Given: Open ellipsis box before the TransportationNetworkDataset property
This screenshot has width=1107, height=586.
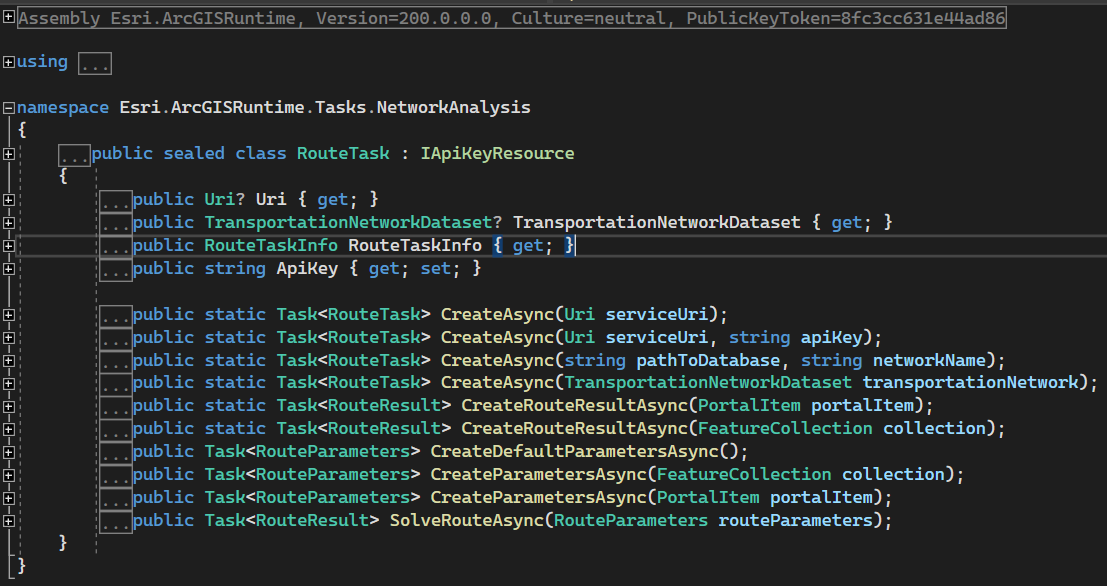Looking at the screenshot, I should pos(115,224).
